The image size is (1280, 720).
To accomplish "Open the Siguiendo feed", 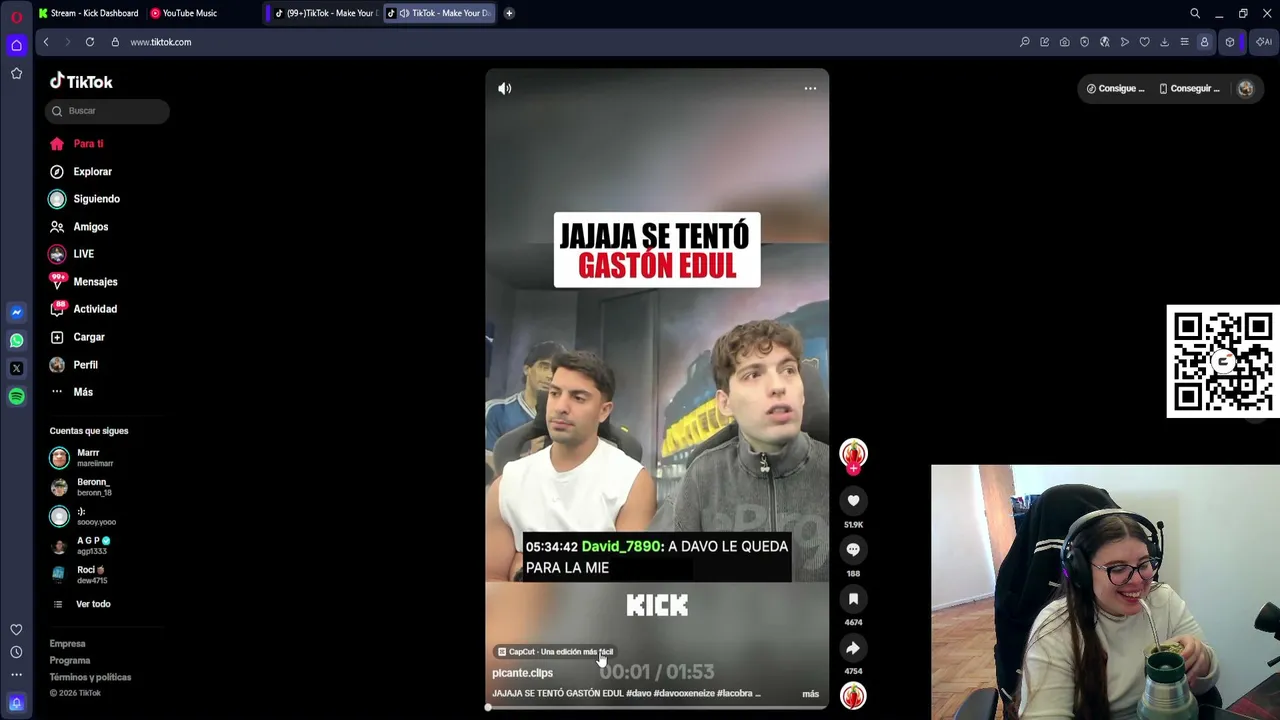I will (x=96, y=199).
